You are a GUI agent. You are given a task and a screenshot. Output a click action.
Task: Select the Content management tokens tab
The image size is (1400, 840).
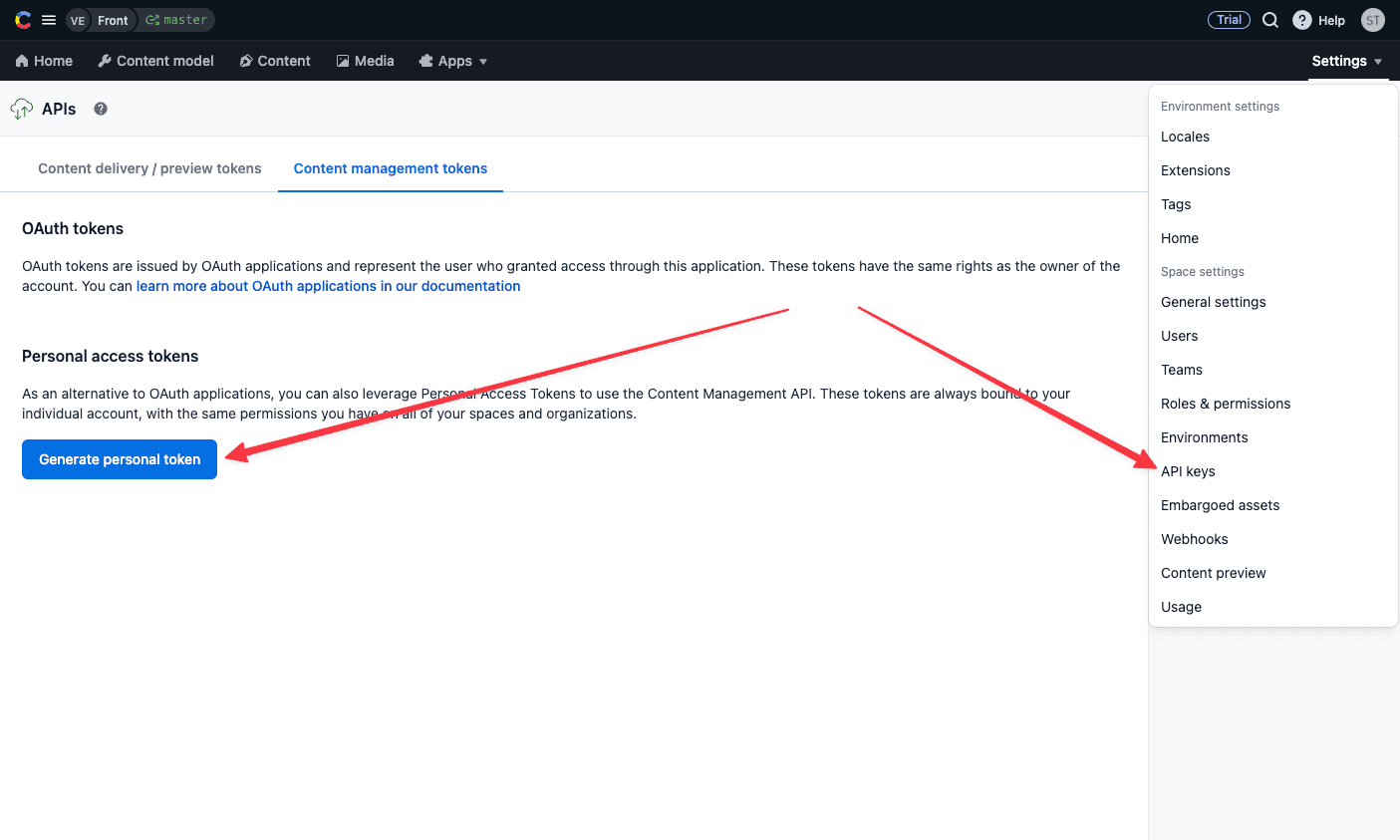coord(390,168)
